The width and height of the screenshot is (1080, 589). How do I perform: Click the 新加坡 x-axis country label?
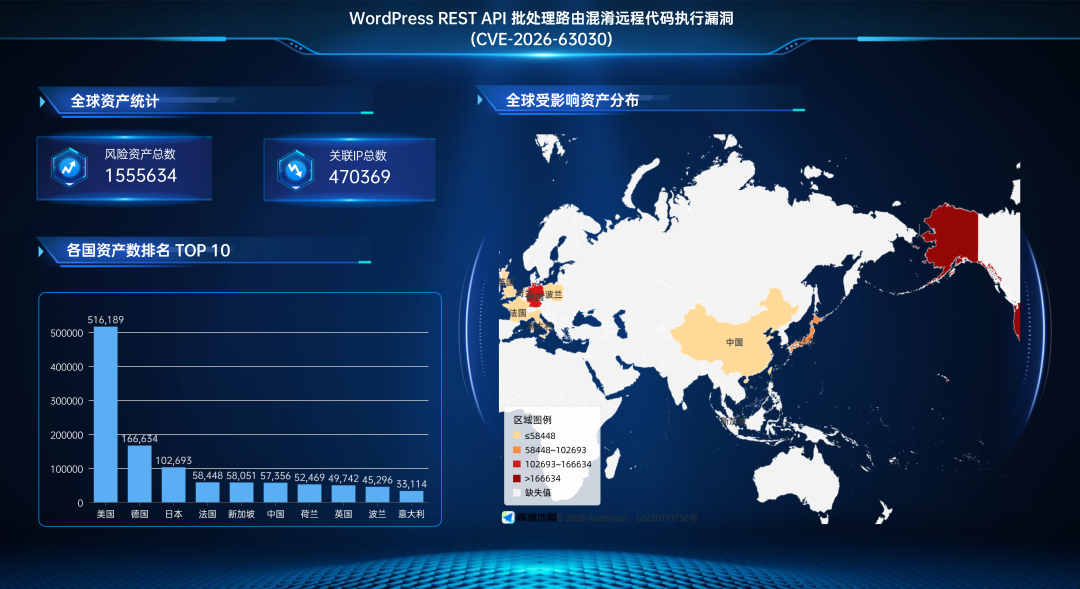point(241,514)
